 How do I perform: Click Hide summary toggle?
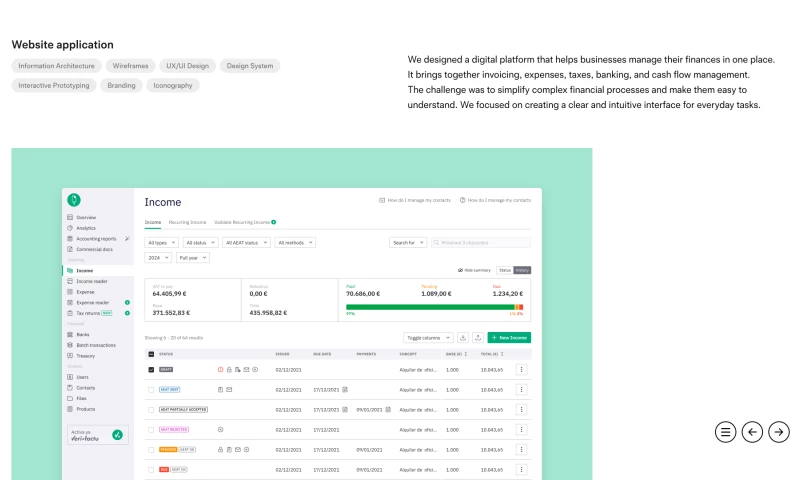[x=474, y=270]
